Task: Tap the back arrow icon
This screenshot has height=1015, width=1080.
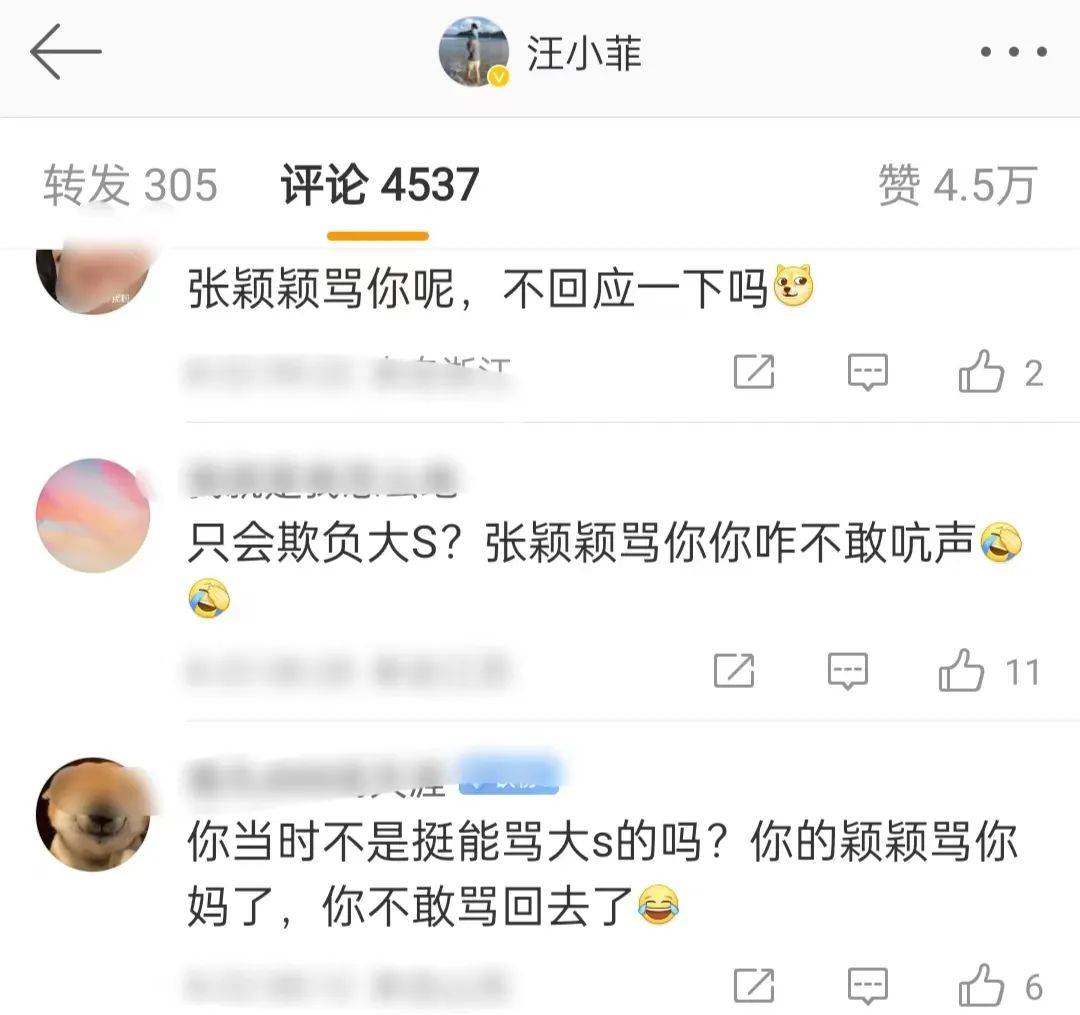Action: 65,51
